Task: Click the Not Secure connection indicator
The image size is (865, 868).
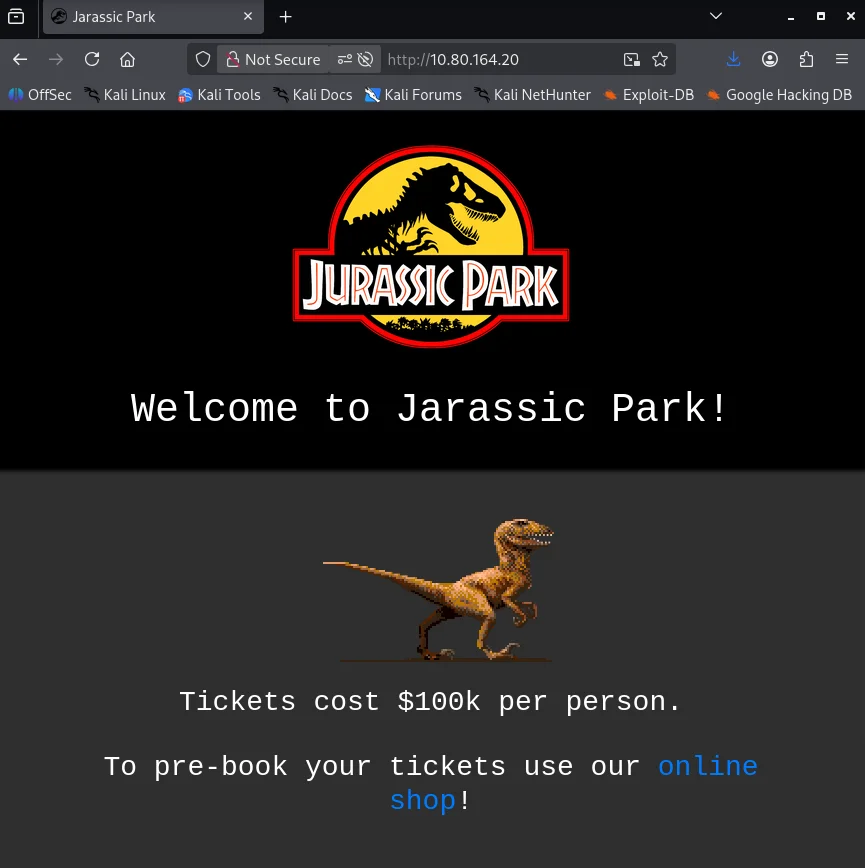Action: coord(272,60)
